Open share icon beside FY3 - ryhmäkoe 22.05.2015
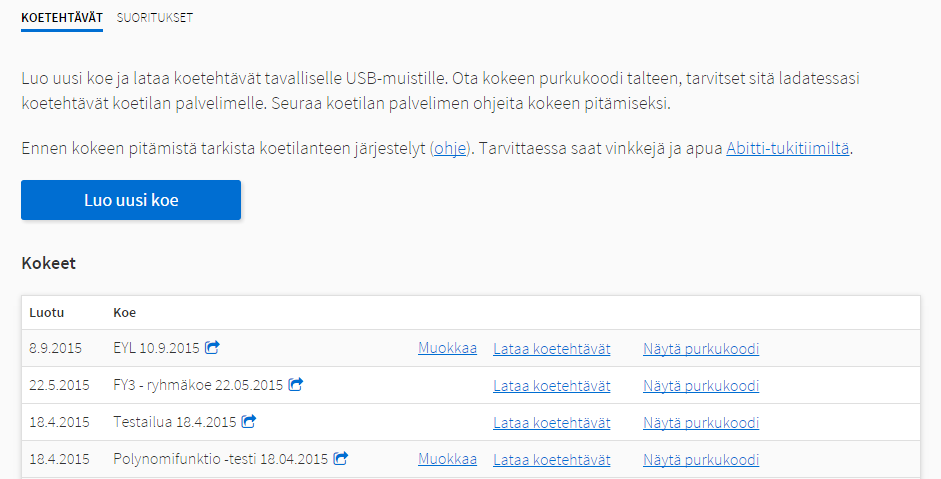This screenshot has height=479, width=941. click(x=296, y=384)
